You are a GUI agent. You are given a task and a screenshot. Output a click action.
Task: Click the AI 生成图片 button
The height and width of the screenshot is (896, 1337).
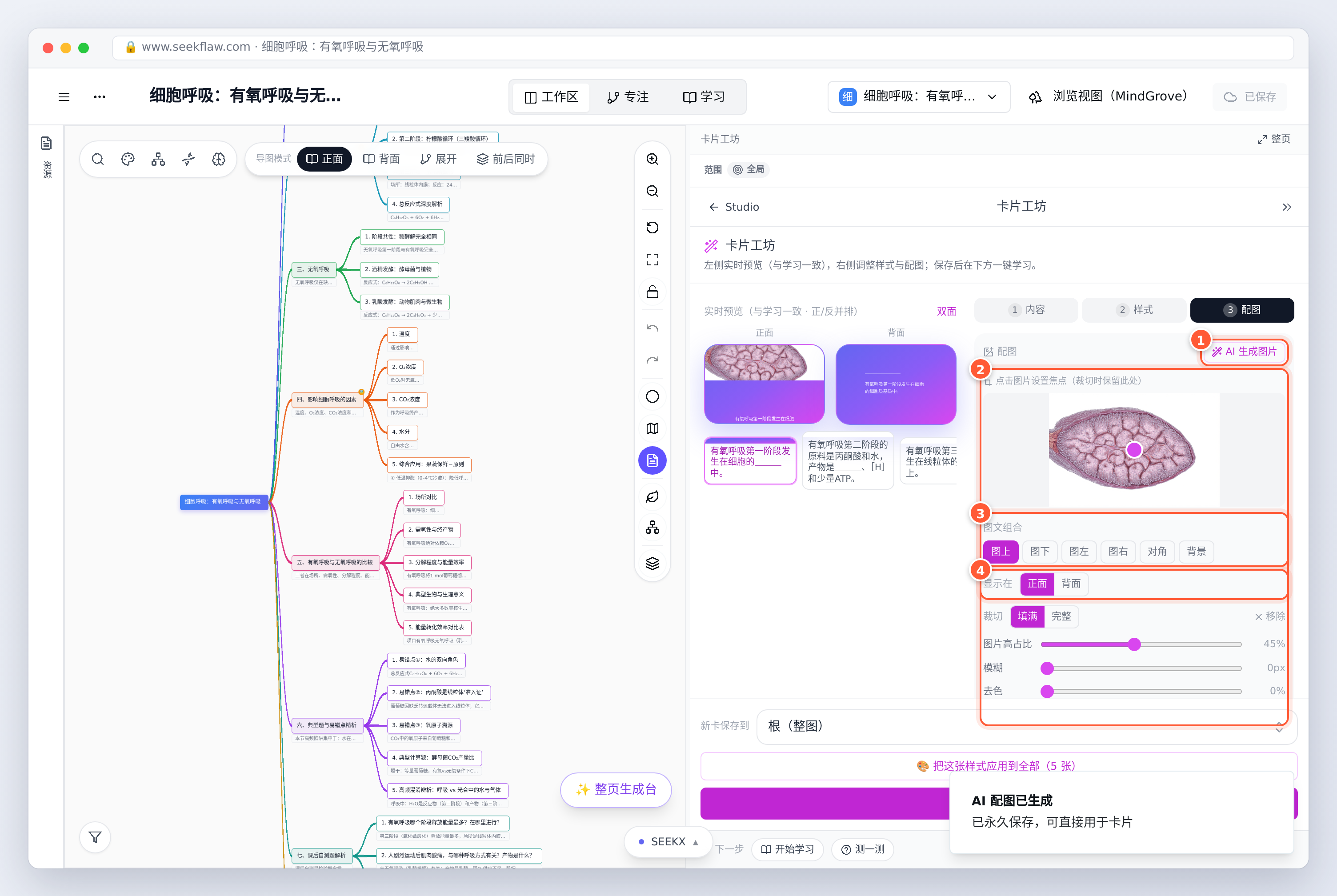pyautogui.click(x=1245, y=352)
